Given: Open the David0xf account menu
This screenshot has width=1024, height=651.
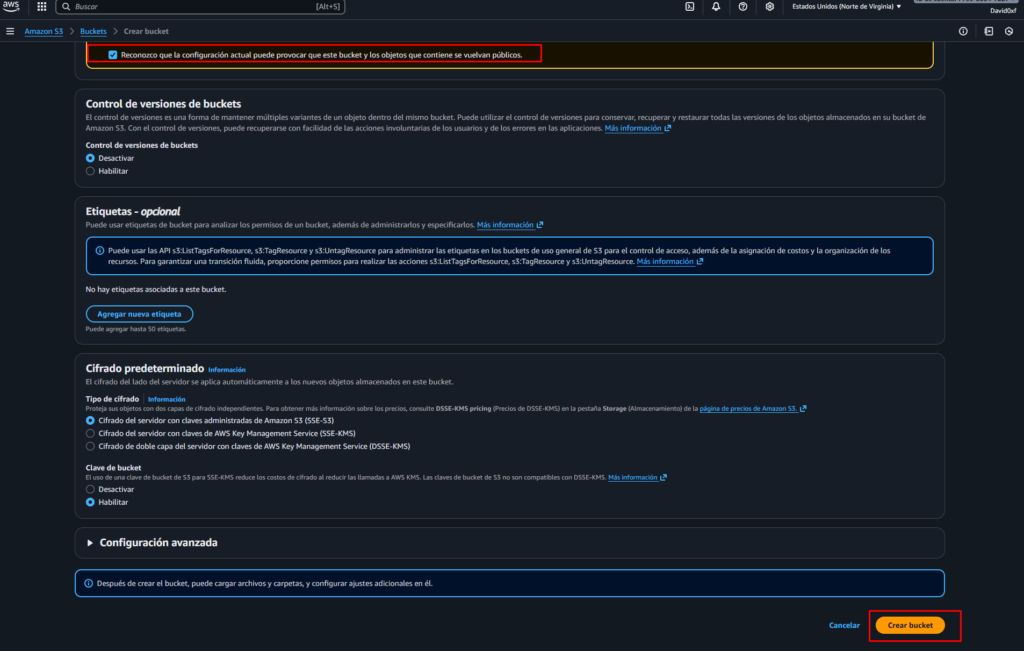Looking at the screenshot, I should [1002, 11].
